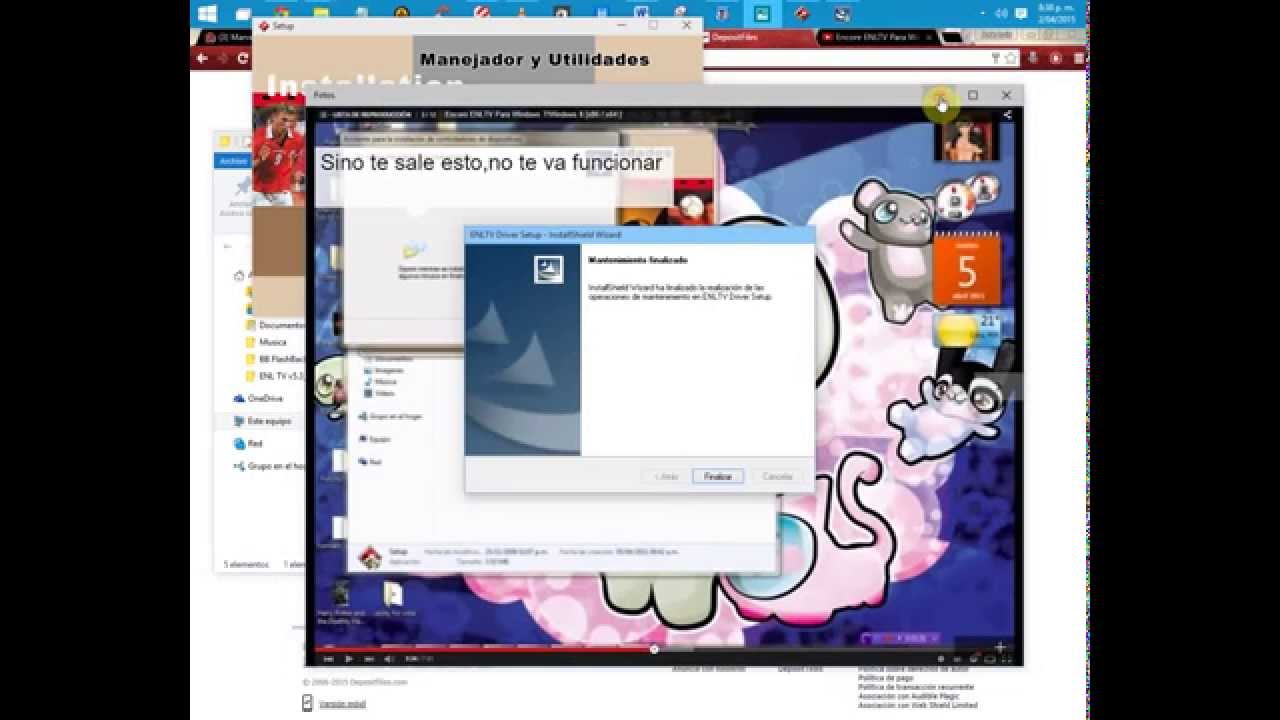Screen dimensions: 1280x720
Task: Toggle fullscreen in the video player
Action: [x=1005, y=659]
